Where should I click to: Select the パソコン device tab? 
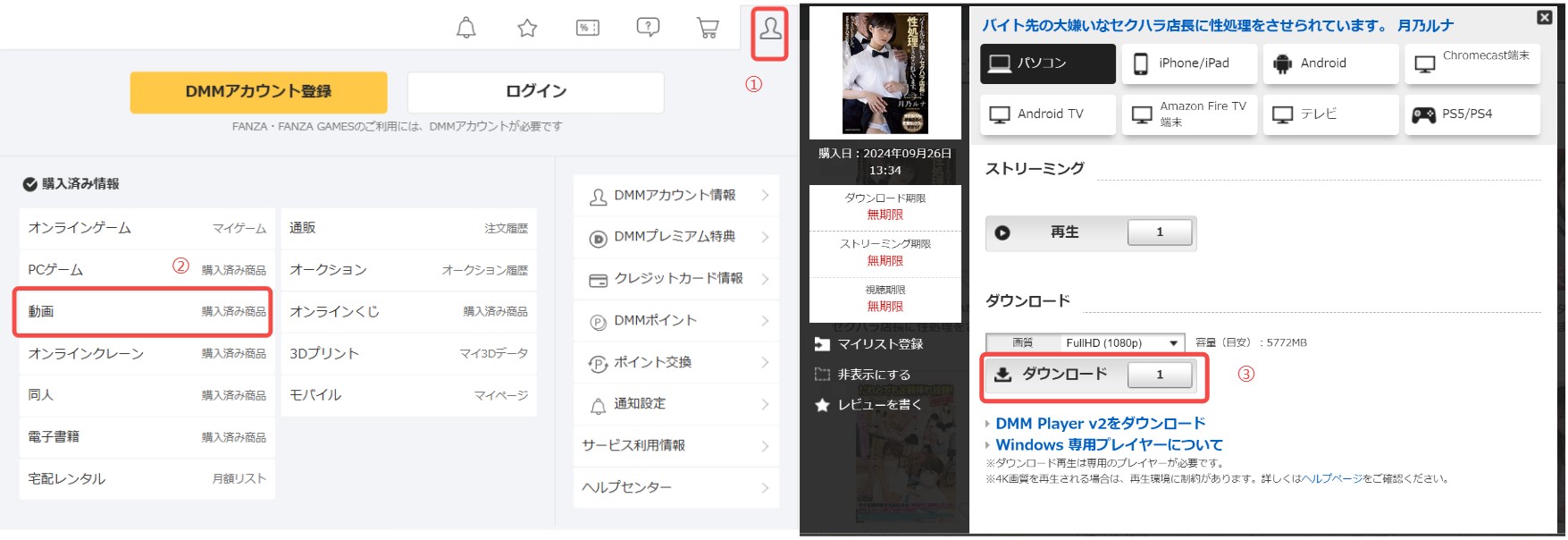click(1048, 63)
